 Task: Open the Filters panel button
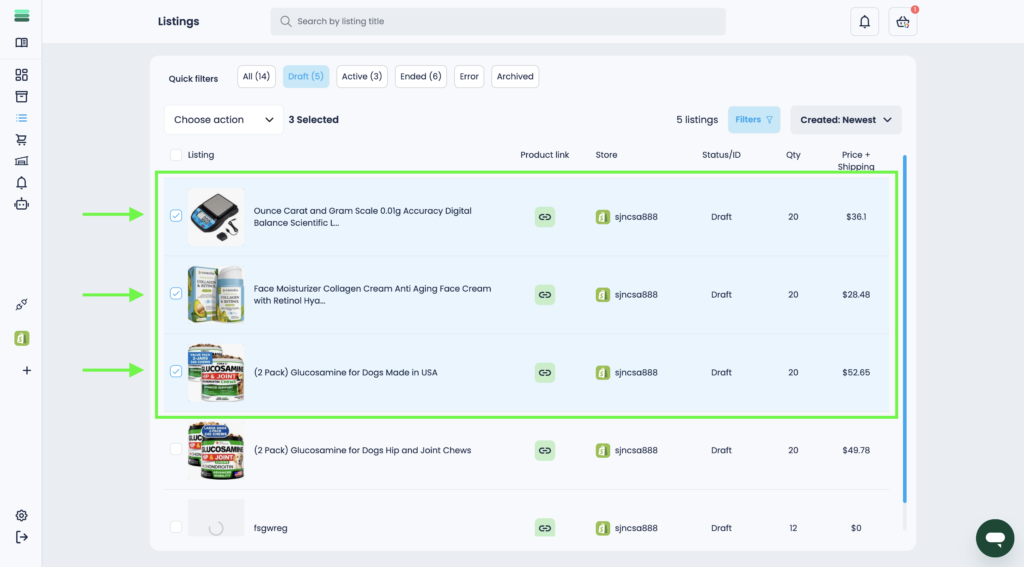coord(754,120)
